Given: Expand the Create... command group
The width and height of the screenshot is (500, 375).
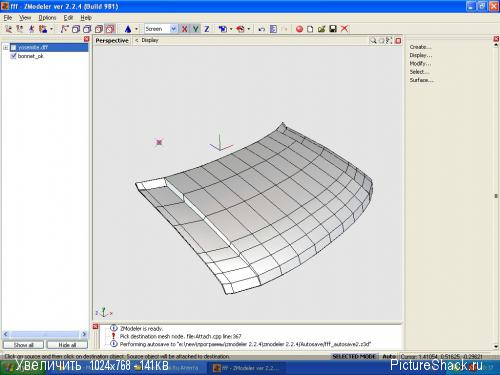Looking at the screenshot, I should coord(420,47).
